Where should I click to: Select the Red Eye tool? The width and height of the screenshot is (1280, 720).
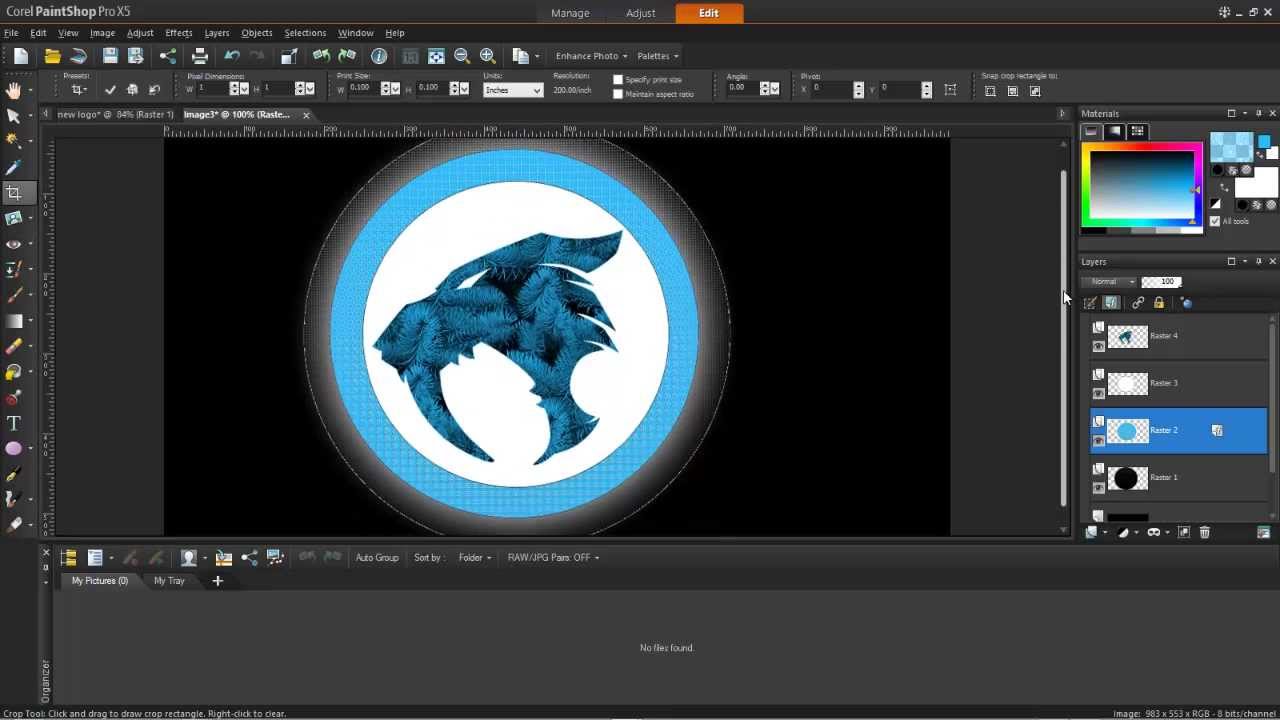pyautogui.click(x=14, y=244)
